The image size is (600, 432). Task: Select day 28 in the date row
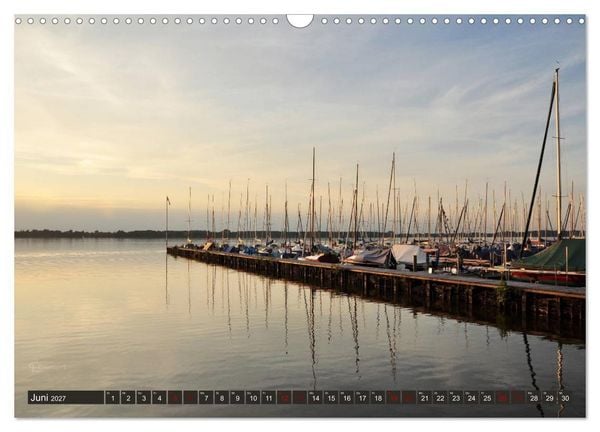(x=534, y=398)
